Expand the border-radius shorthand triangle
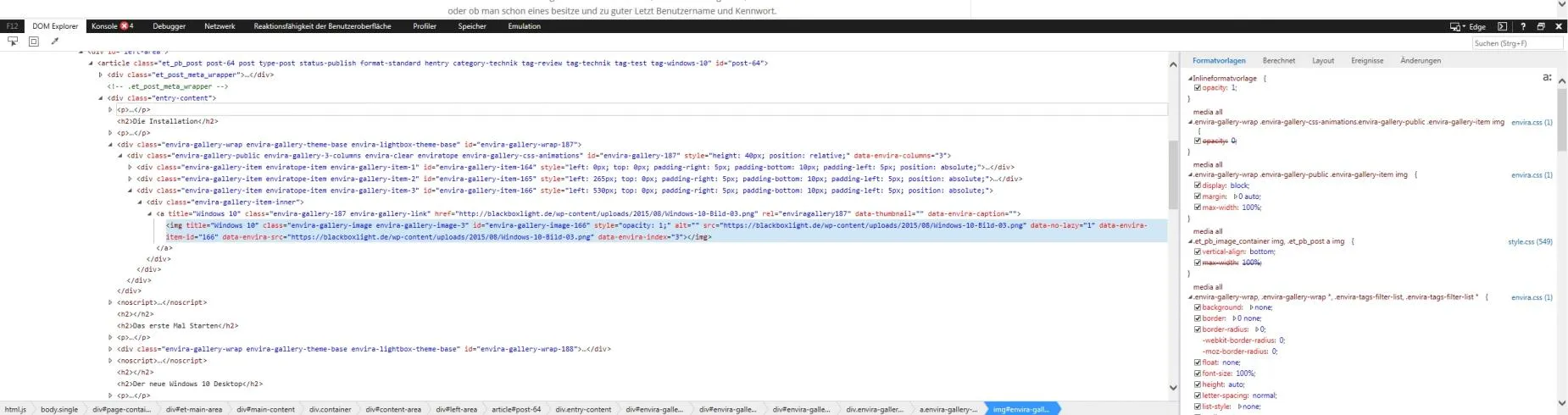The width and height of the screenshot is (1568, 415). coord(1257,329)
